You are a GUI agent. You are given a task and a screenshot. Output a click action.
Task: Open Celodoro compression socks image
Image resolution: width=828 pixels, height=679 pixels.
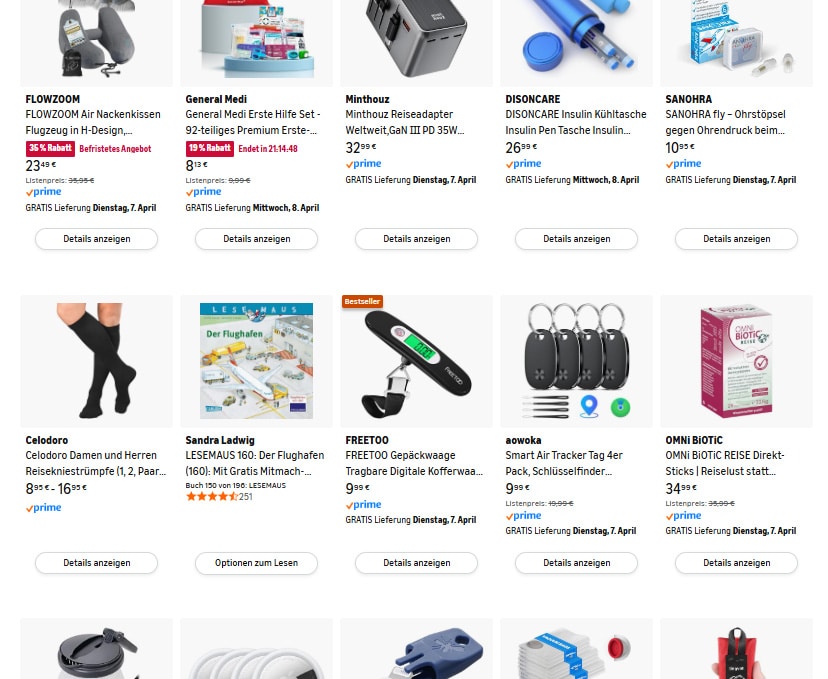tap(97, 361)
